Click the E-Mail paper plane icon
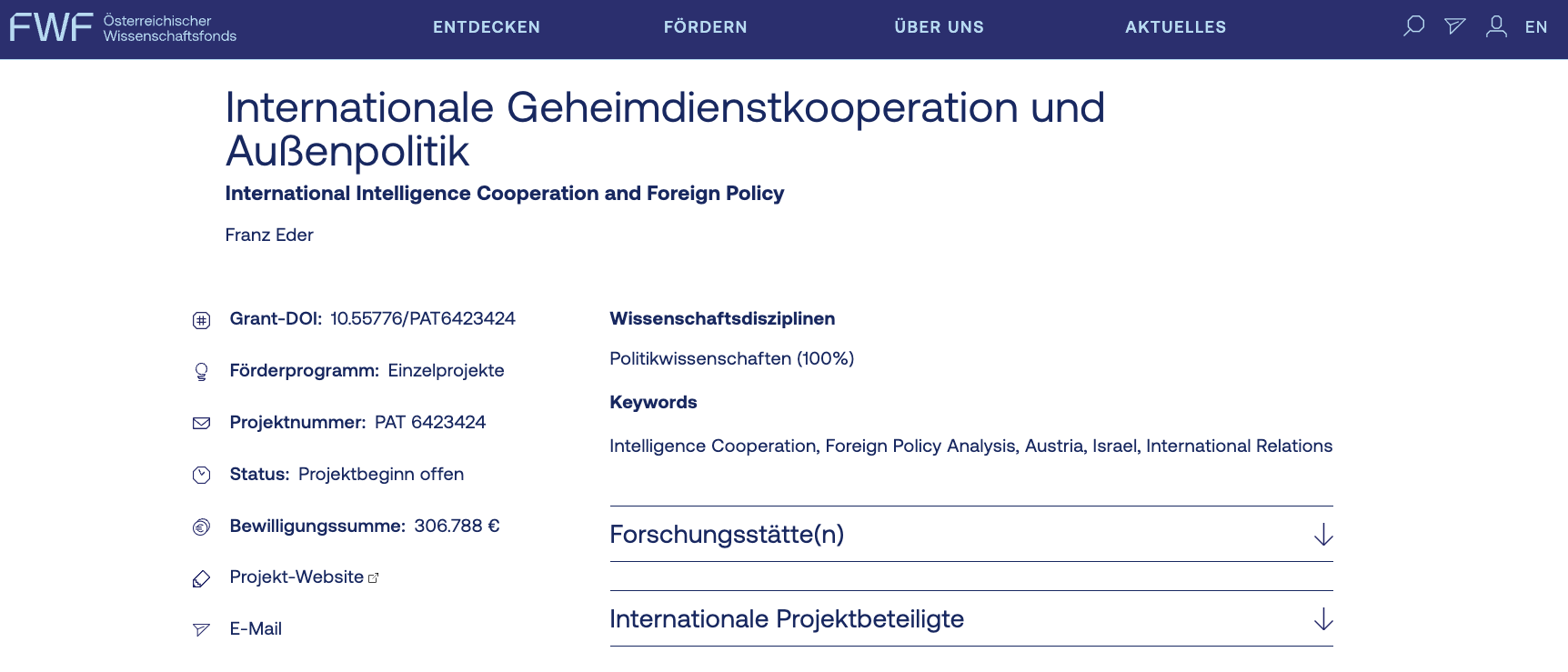This screenshot has width=1568, height=672. click(202, 629)
